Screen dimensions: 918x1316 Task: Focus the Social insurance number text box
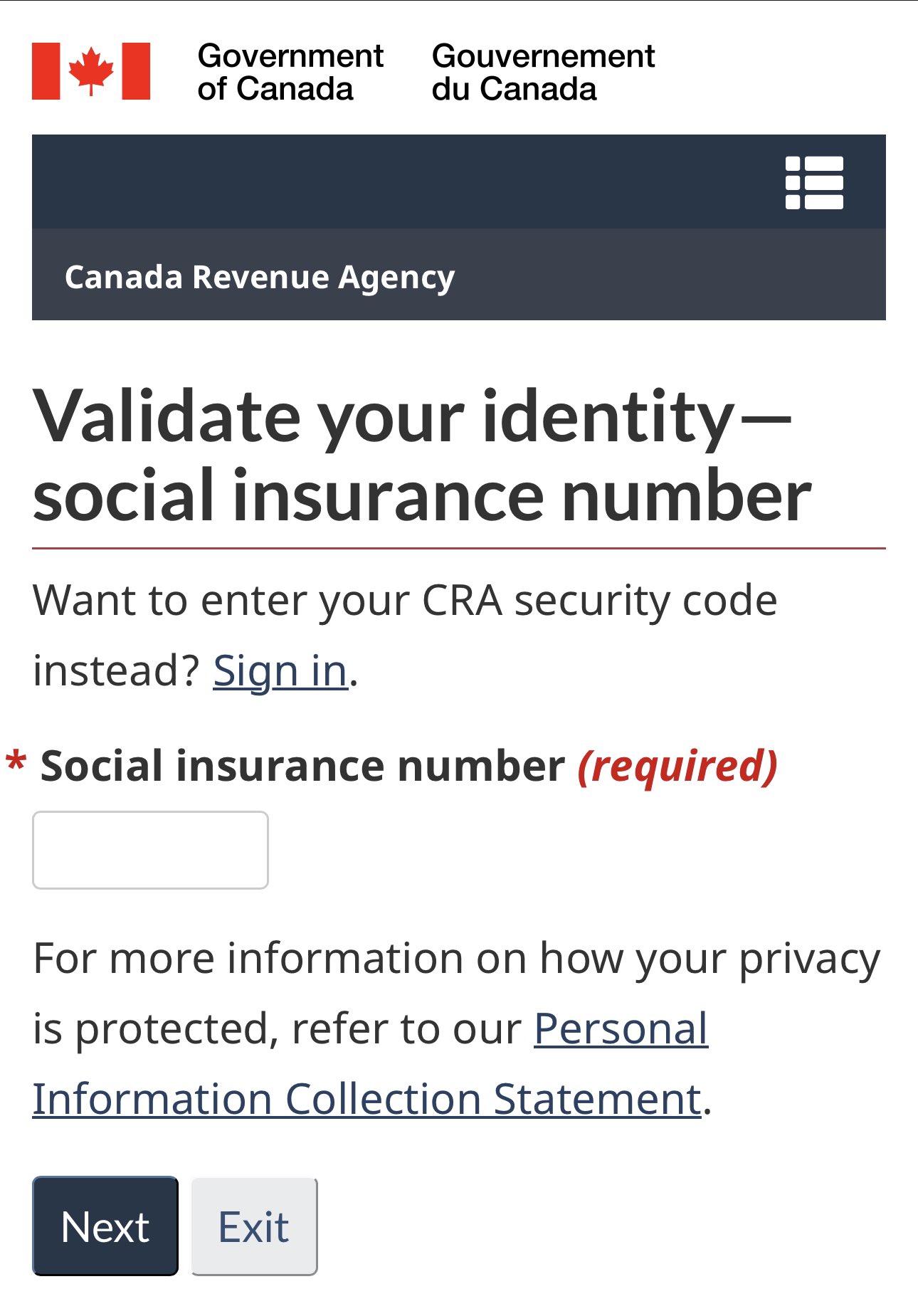[x=150, y=850]
